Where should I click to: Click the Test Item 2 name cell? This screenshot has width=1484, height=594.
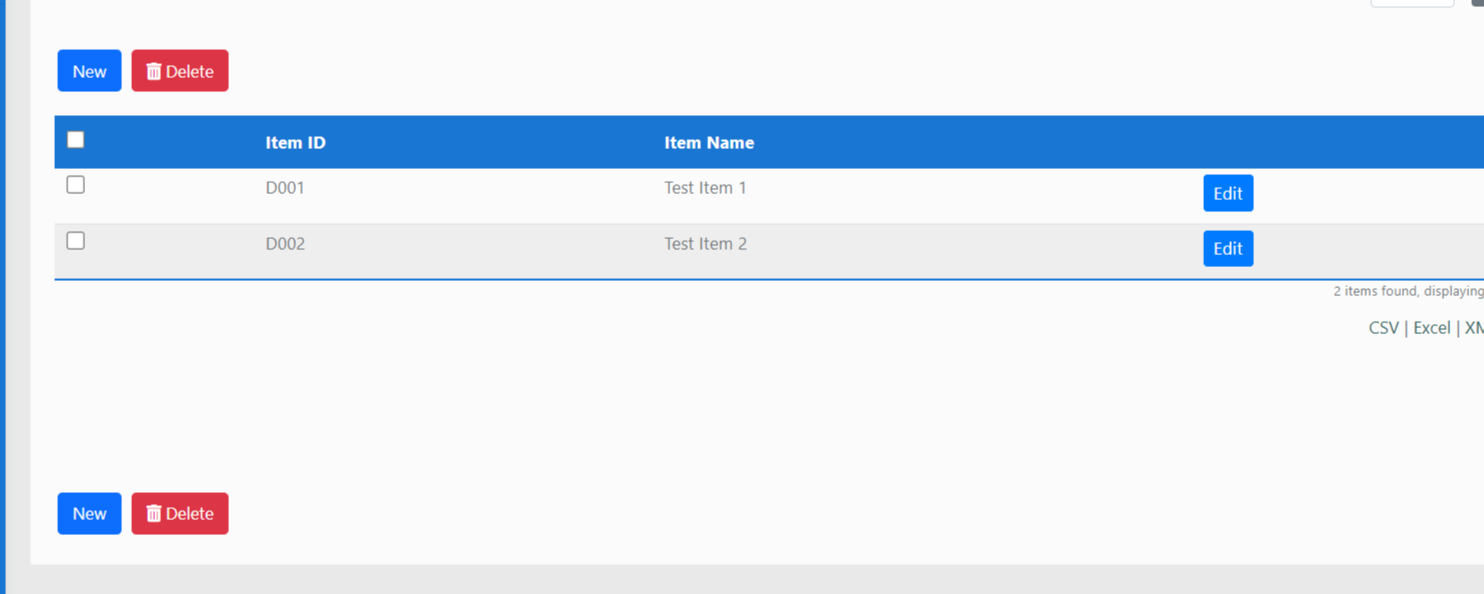pyautogui.click(x=705, y=244)
